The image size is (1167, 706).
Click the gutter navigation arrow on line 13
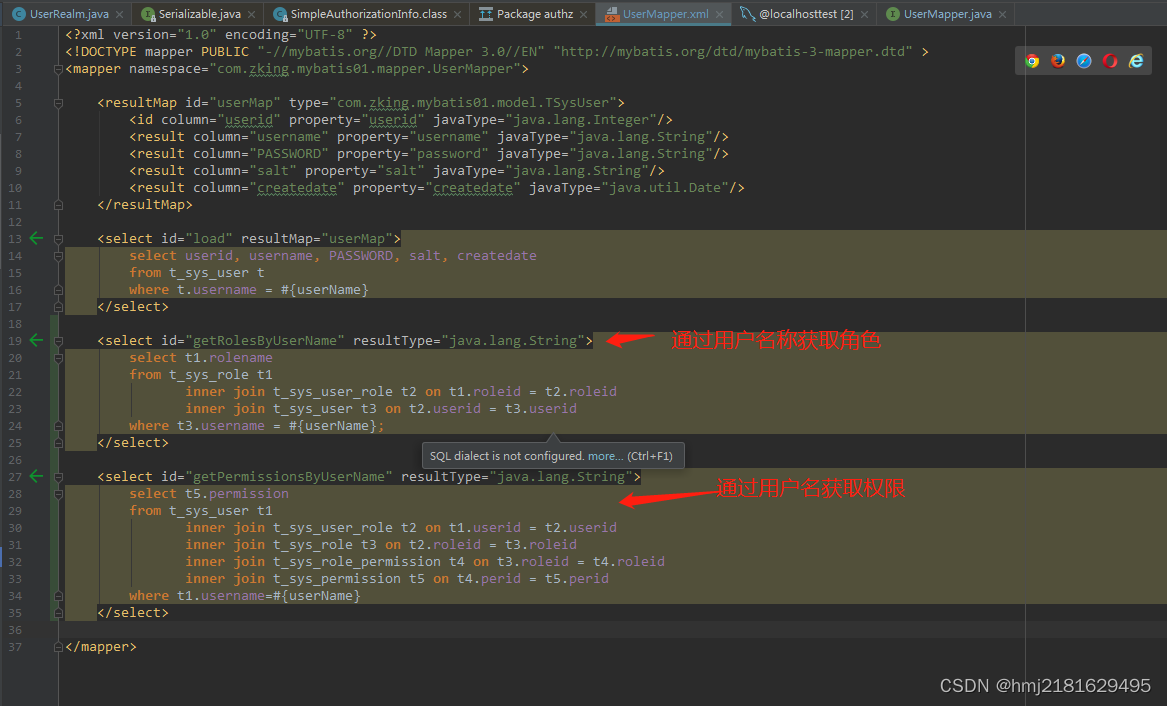tap(36, 239)
